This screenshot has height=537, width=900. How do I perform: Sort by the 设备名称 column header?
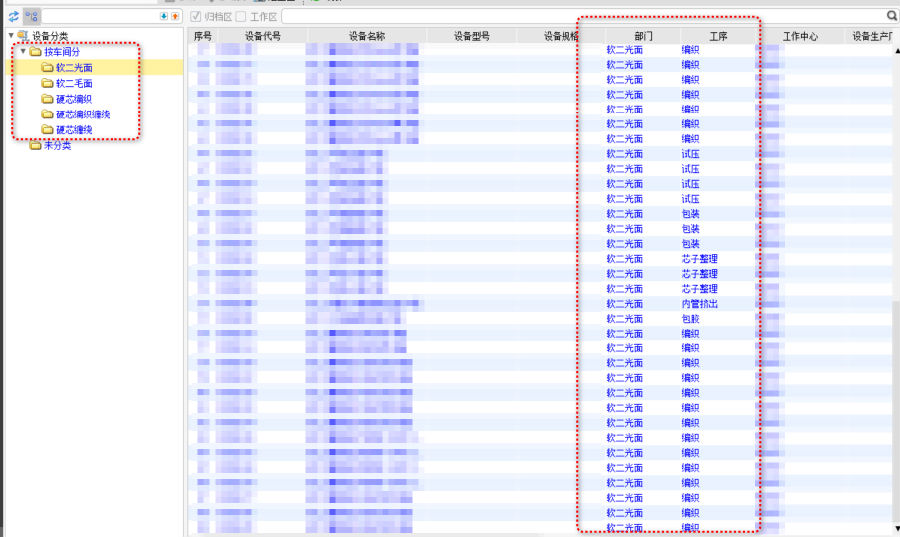(x=367, y=36)
